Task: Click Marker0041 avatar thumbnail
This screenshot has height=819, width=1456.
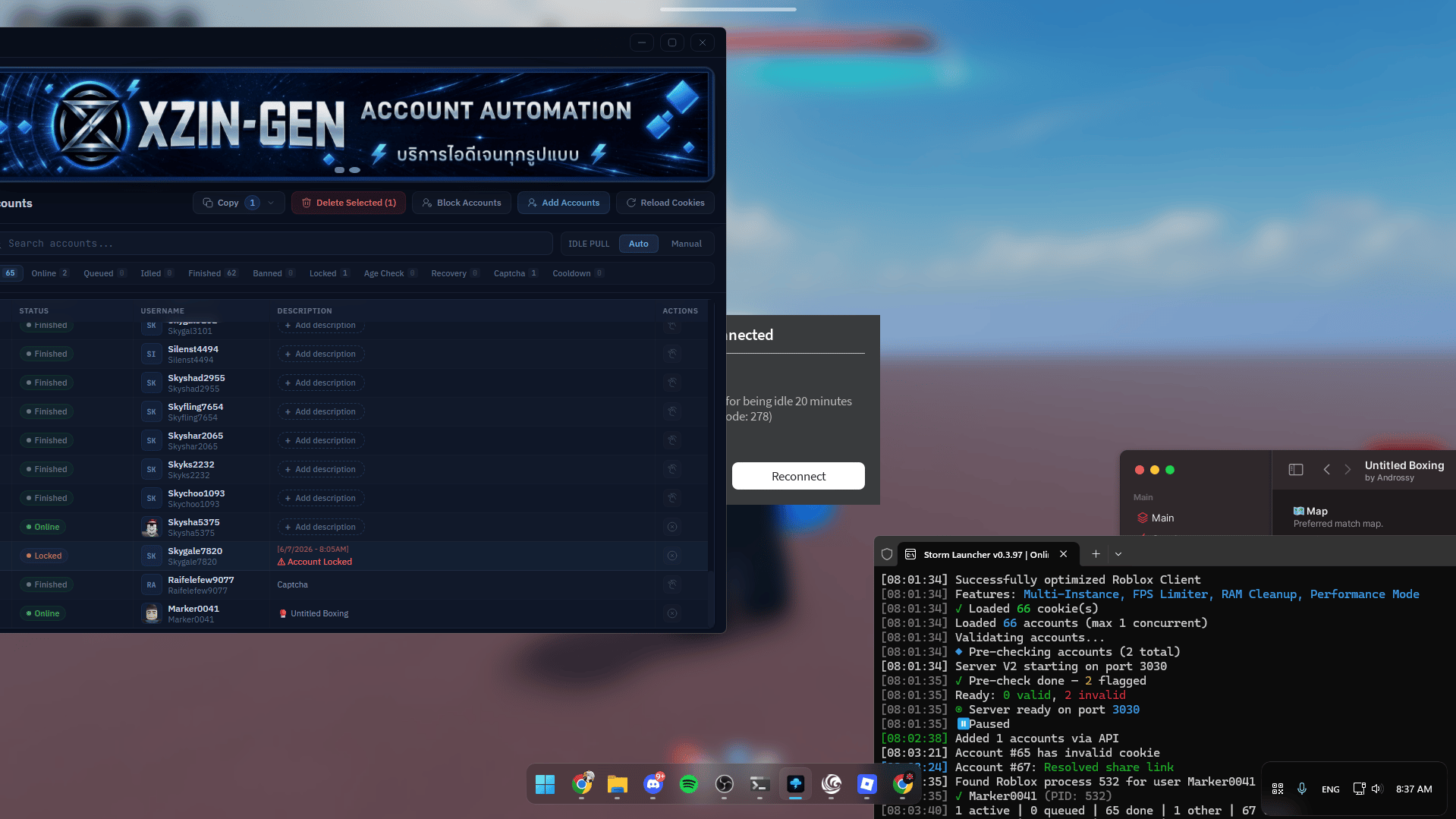Action: (x=152, y=613)
